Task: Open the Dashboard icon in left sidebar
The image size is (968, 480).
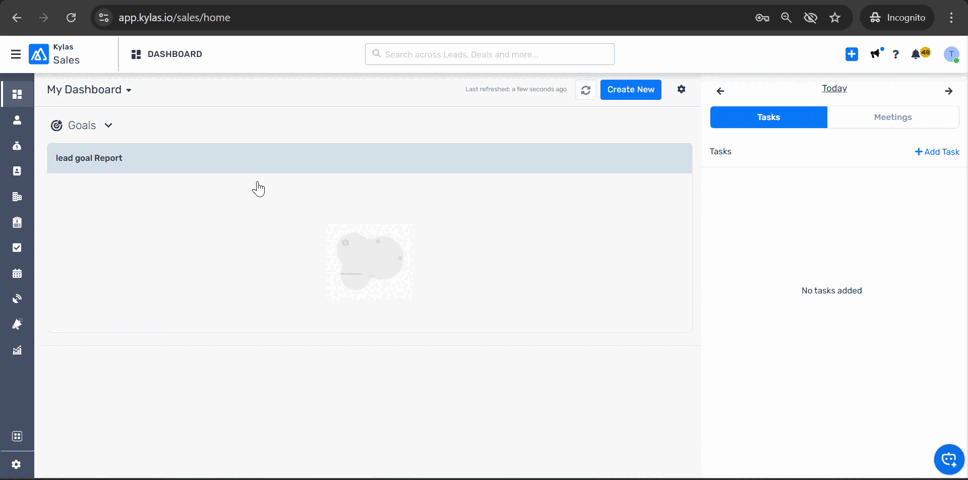Action: tap(17, 94)
